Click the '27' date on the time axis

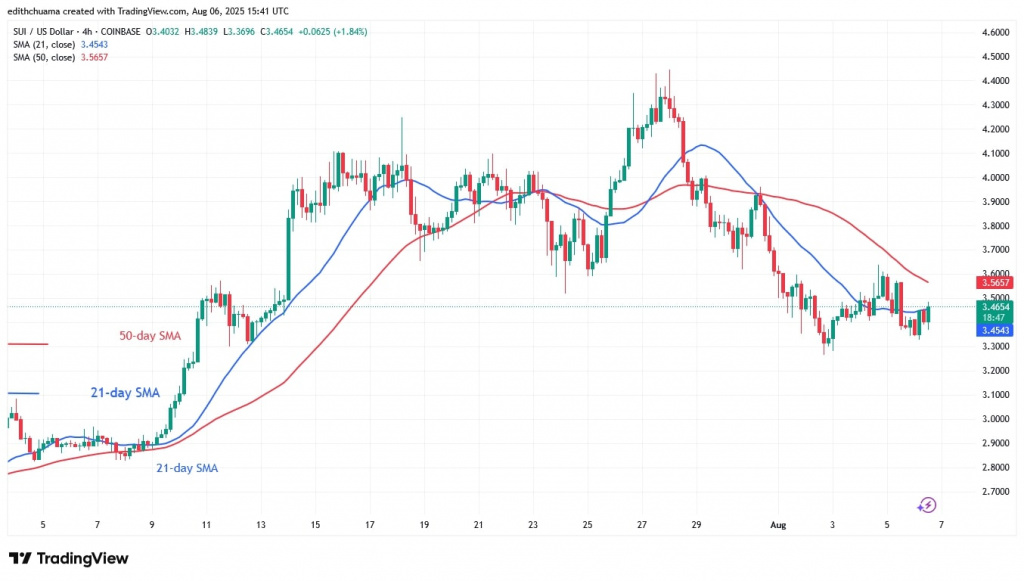coord(642,523)
